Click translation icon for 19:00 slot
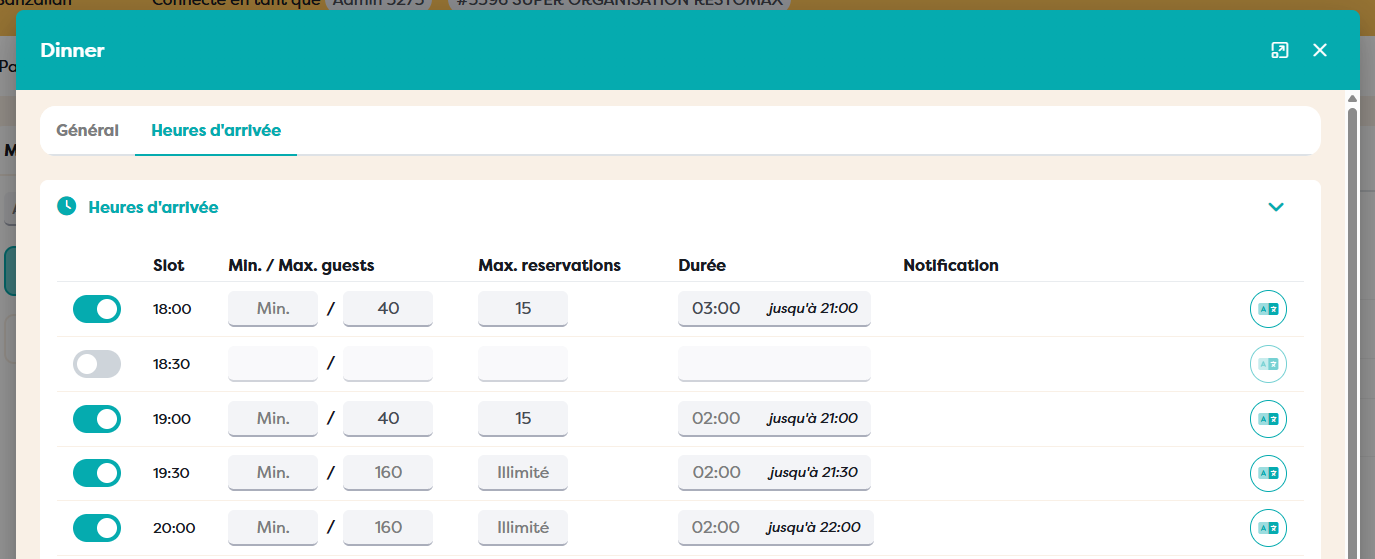The image size is (1375, 559). (x=1268, y=418)
